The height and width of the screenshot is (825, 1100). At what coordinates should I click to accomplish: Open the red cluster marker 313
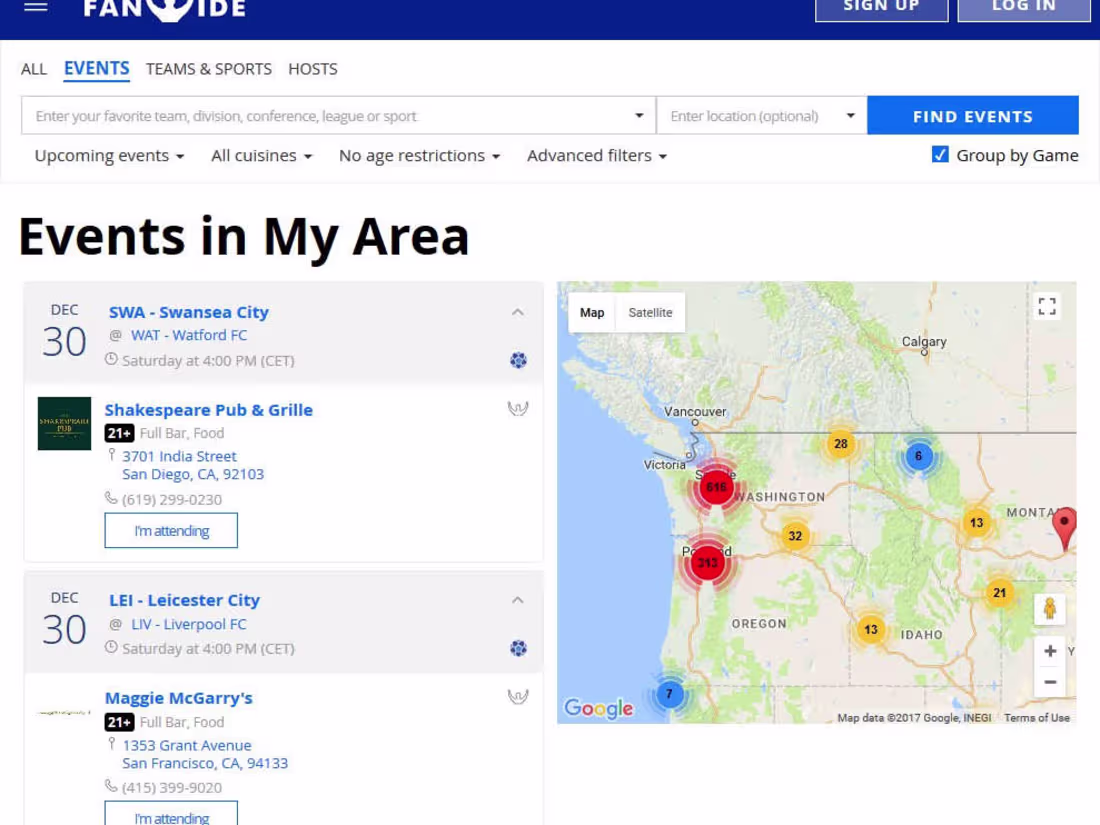pos(707,563)
